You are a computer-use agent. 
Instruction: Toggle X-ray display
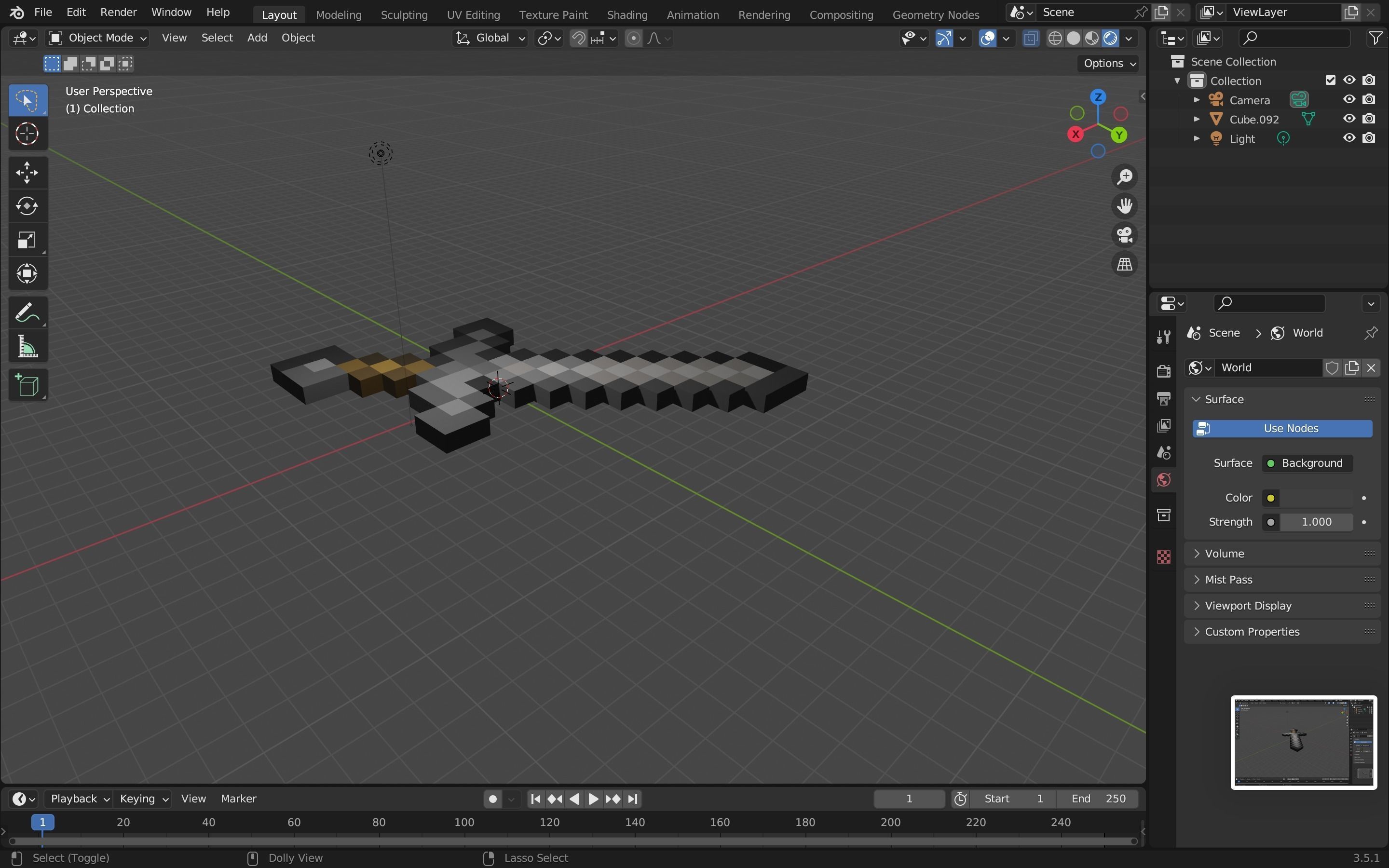[x=1030, y=38]
